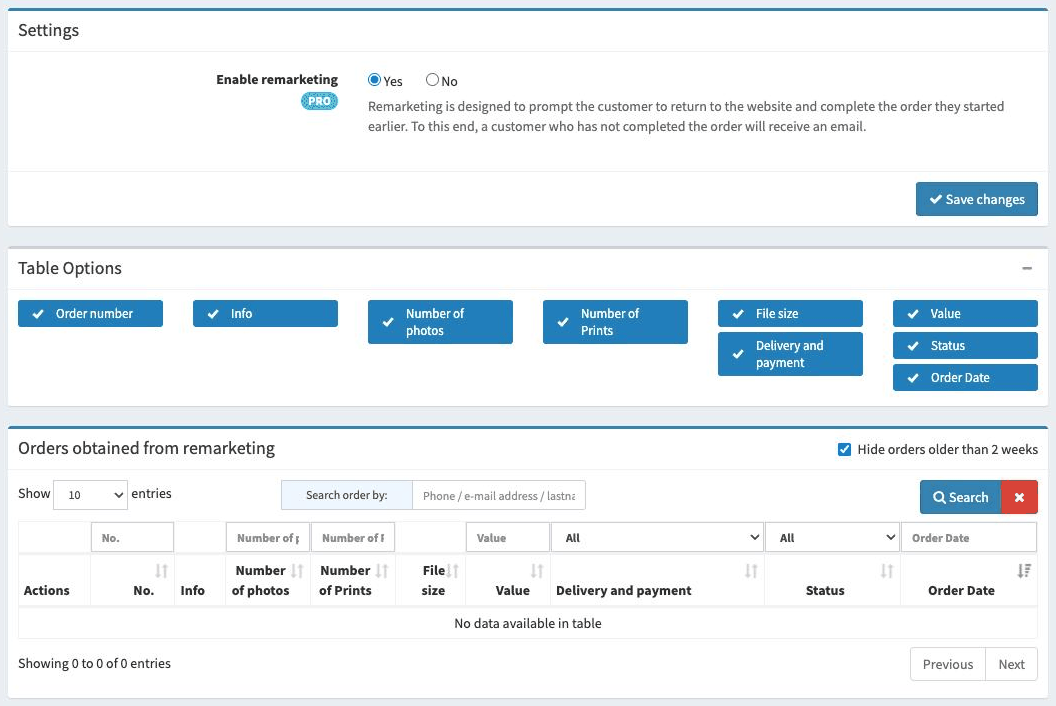
Task: Sort by Number of Prints icon
Action: click(382, 571)
